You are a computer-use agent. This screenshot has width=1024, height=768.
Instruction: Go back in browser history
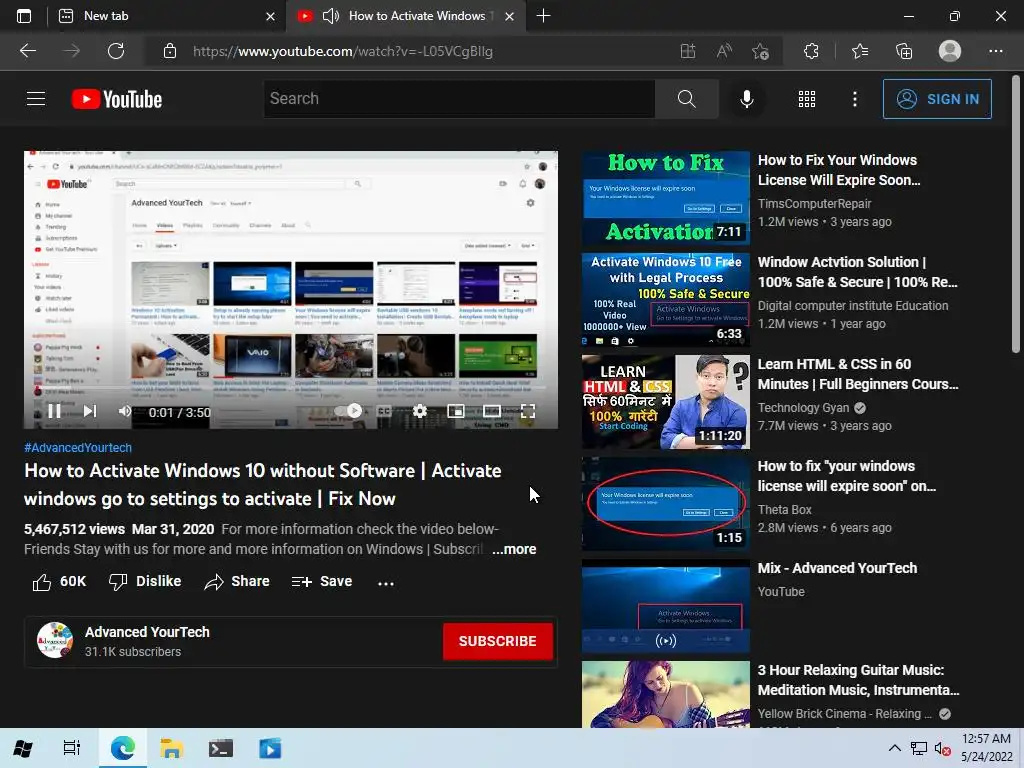tap(28, 51)
